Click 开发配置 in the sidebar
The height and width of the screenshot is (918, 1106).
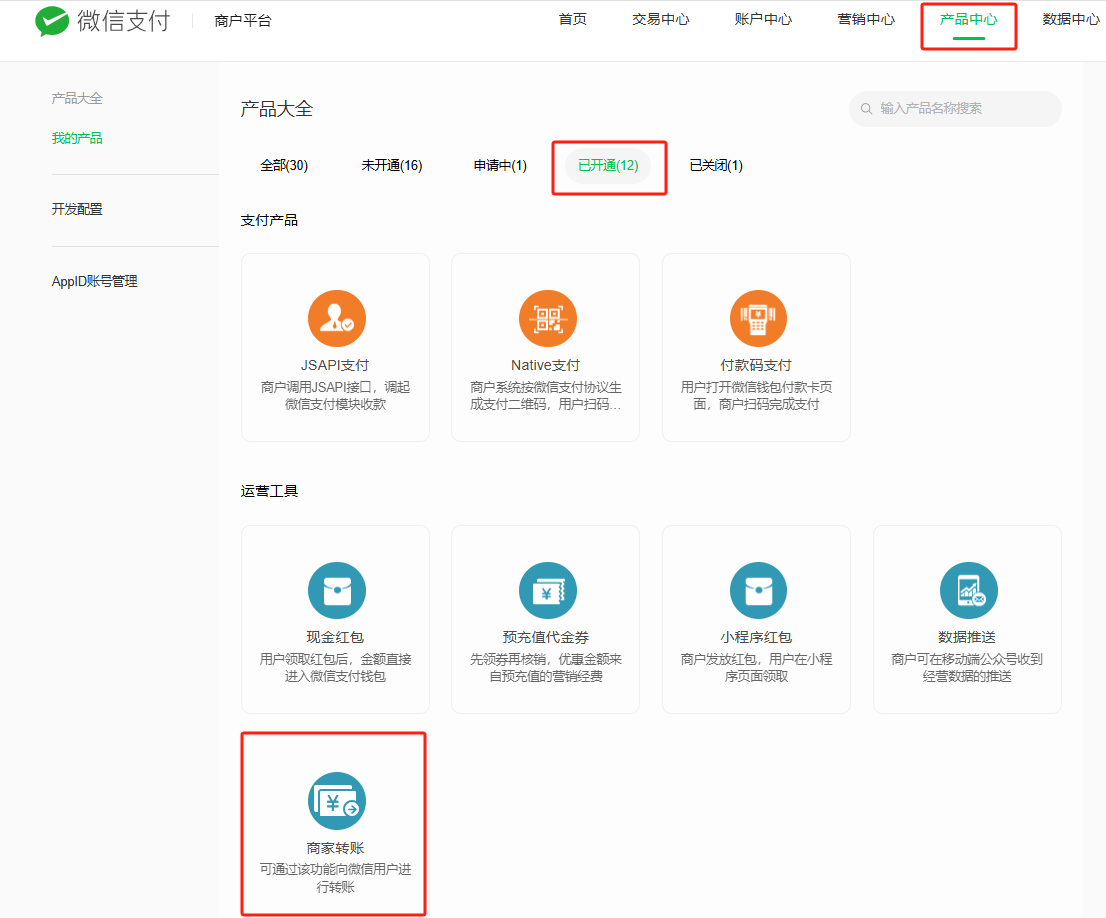pyautogui.click(x=77, y=210)
